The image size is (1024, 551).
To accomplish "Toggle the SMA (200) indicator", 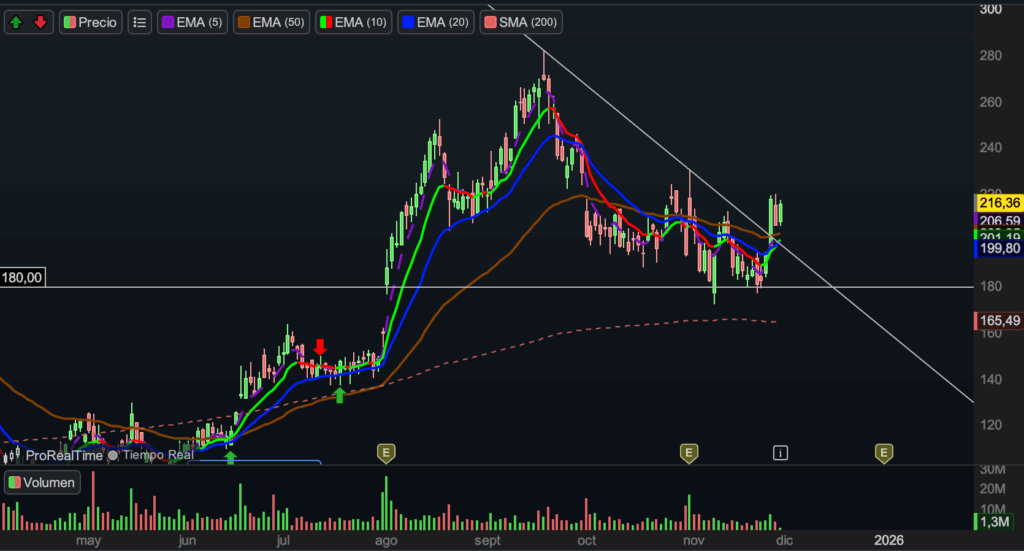I will click(521, 21).
